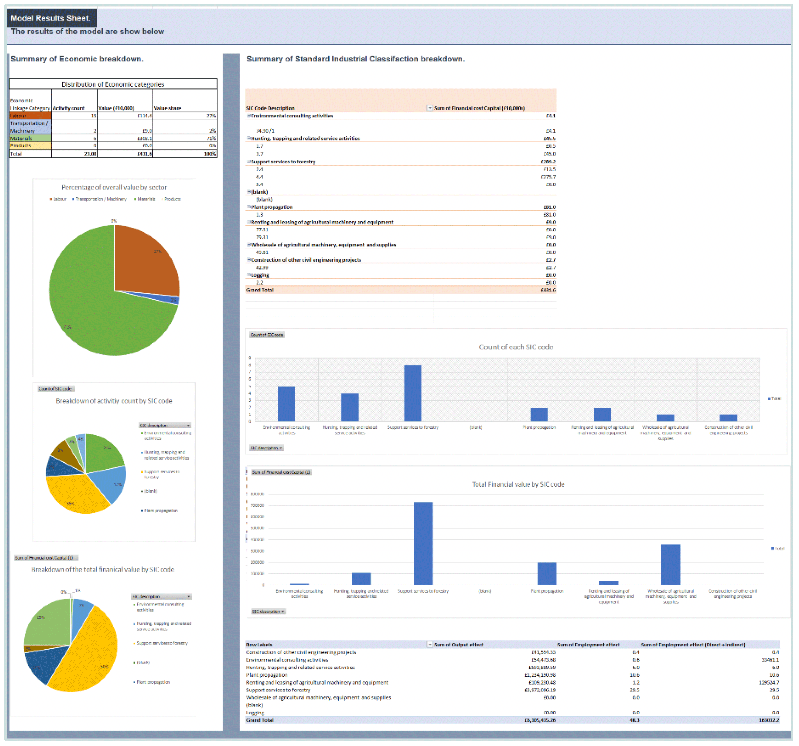The width and height of the screenshot is (799, 746).
Task: Click Plant propagation legend entry in activity count chart
Action: (x=159, y=511)
